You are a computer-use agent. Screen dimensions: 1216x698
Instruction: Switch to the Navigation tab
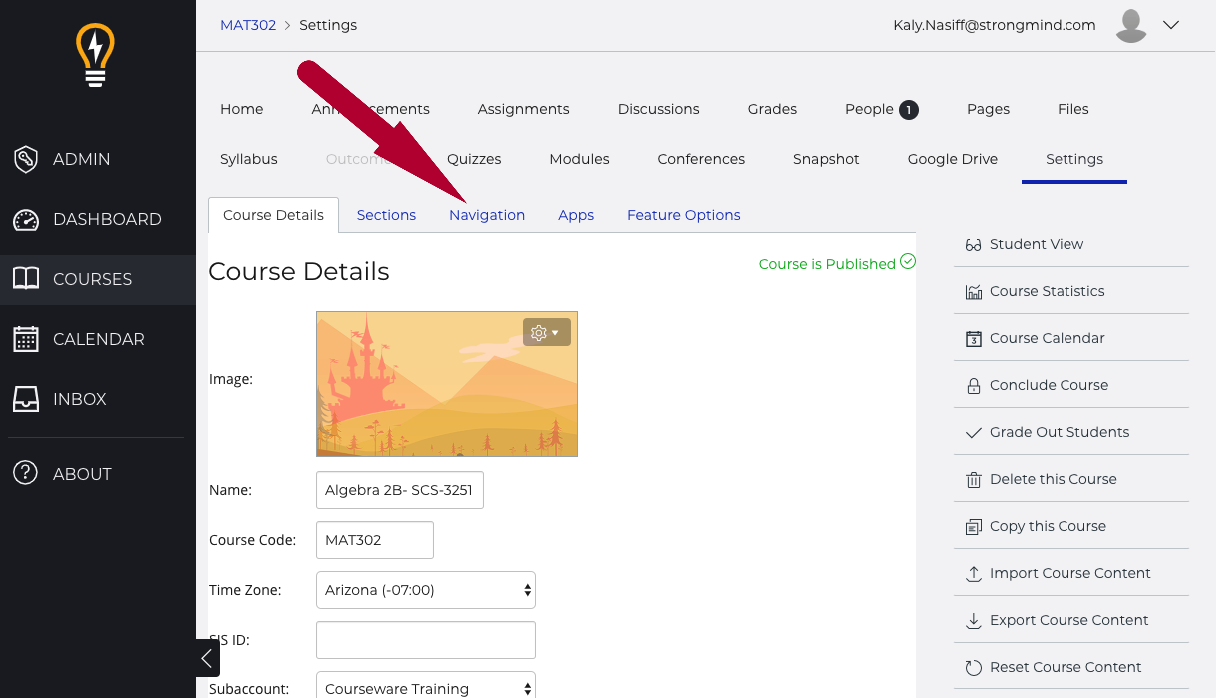pyautogui.click(x=486, y=215)
